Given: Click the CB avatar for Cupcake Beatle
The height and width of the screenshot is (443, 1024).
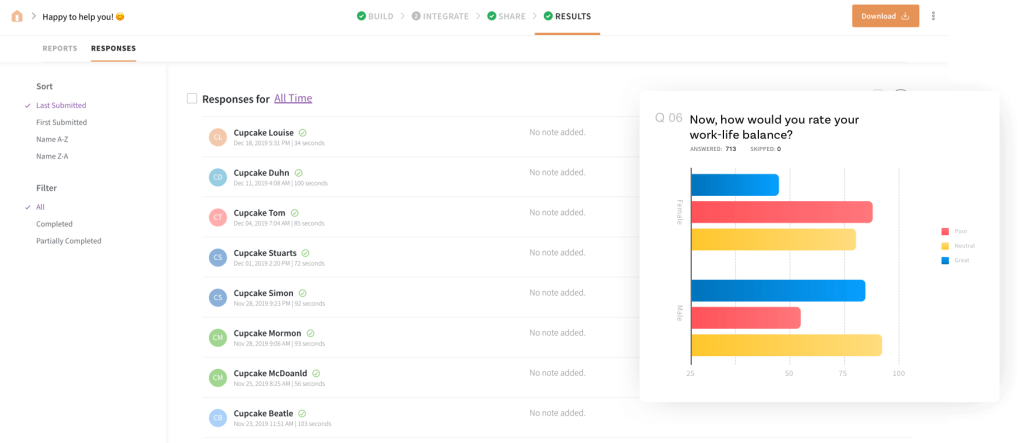Looking at the screenshot, I should pos(217,417).
